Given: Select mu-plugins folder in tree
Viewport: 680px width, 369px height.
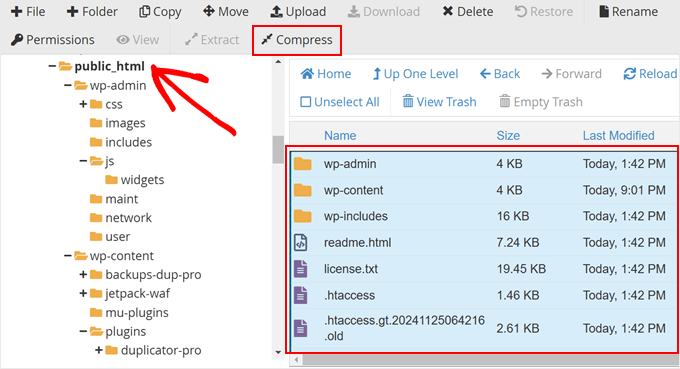Looking at the screenshot, I should click(137, 313).
